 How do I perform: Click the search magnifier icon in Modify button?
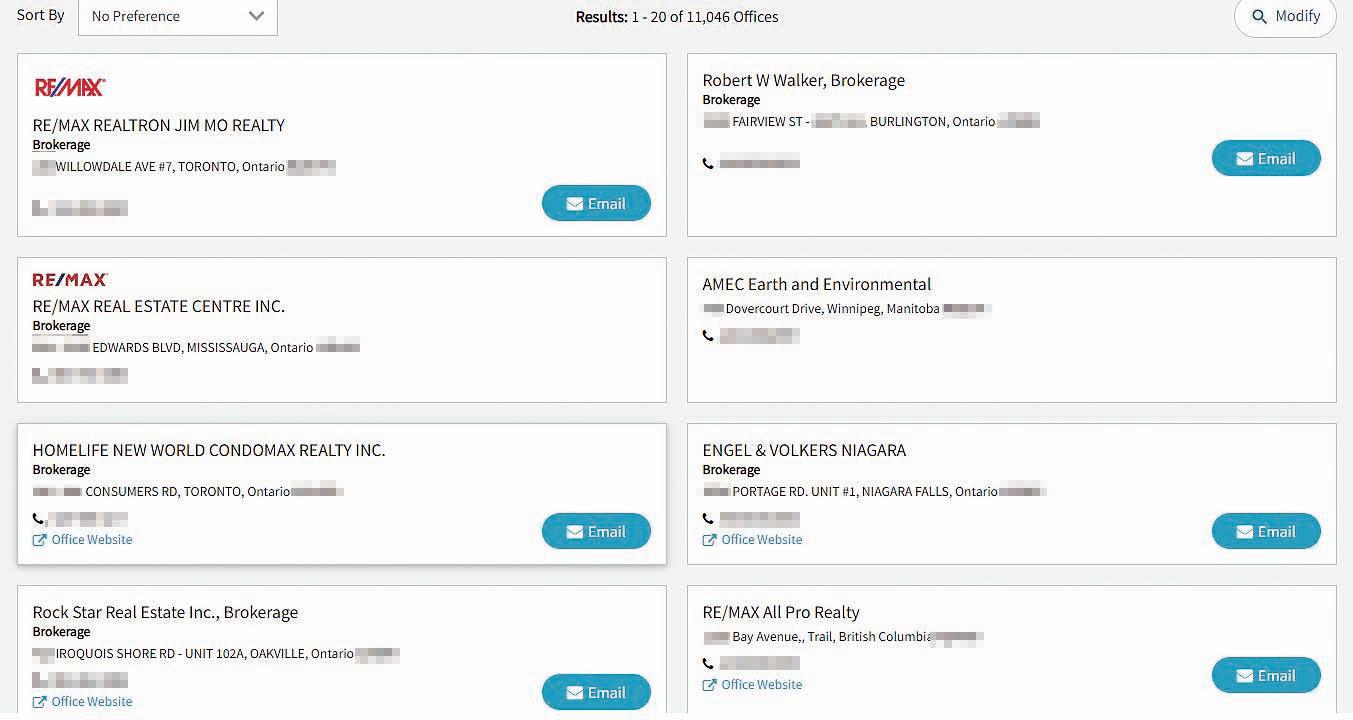[x=1260, y=17]
